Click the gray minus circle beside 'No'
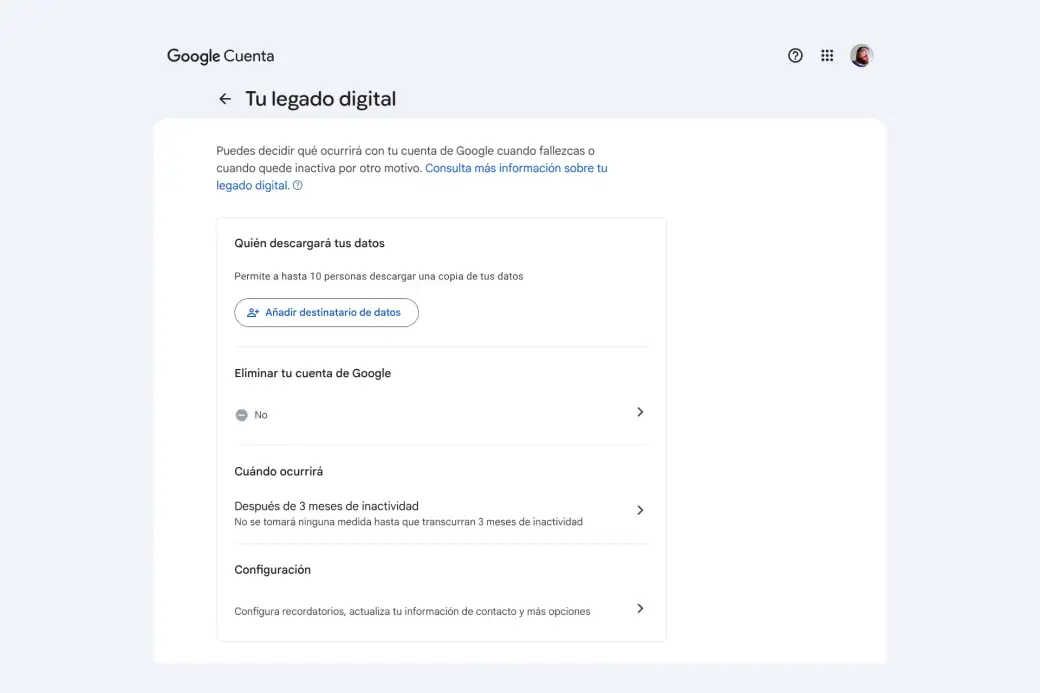This screenshot has width=1040, height=693. pos(241,415)
